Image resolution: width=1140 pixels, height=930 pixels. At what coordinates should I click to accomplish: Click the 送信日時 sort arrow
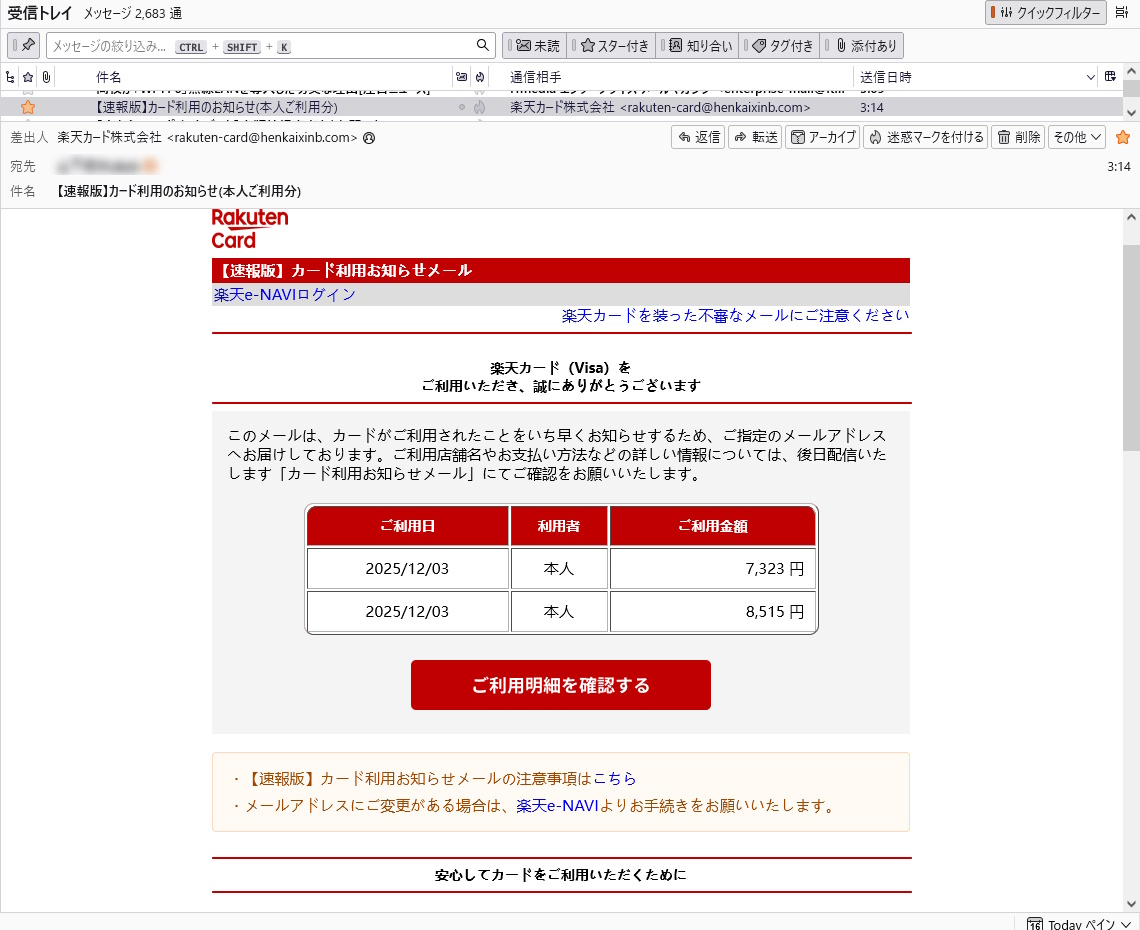click(1091, 77)
